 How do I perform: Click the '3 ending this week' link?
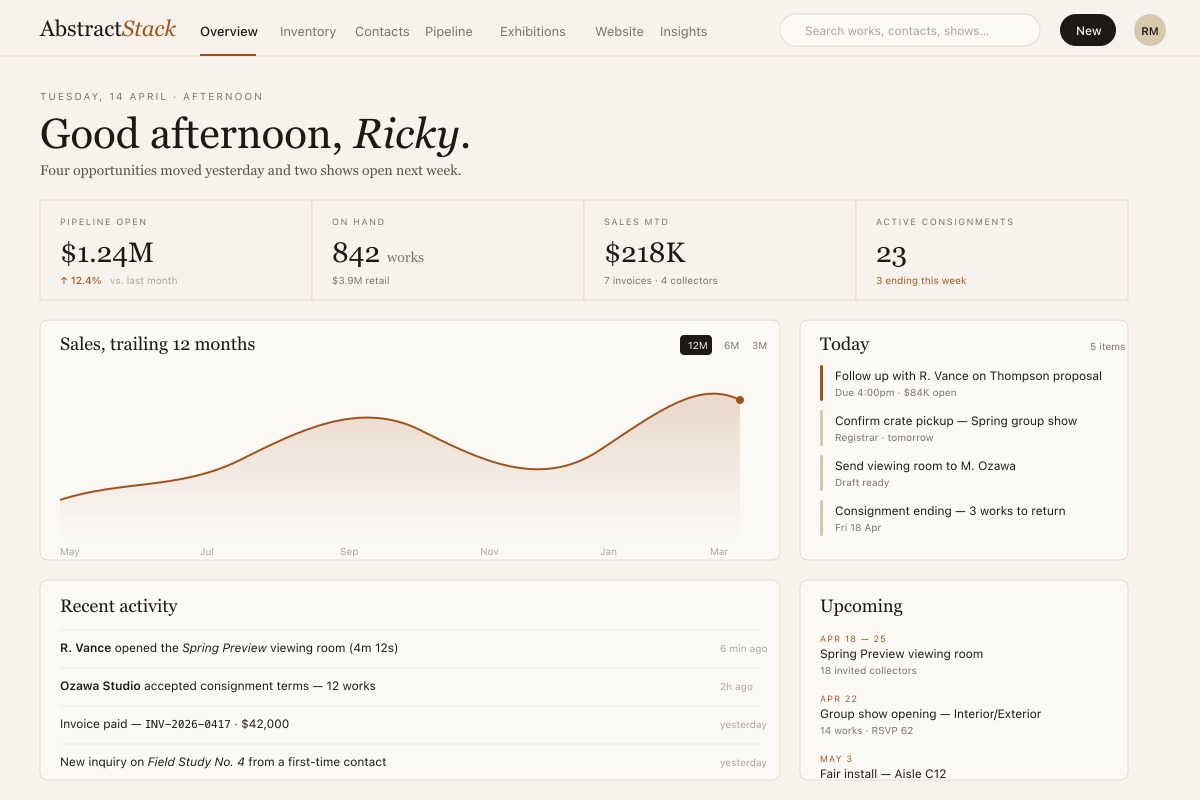pyautogui.click(x=921, y=281)
